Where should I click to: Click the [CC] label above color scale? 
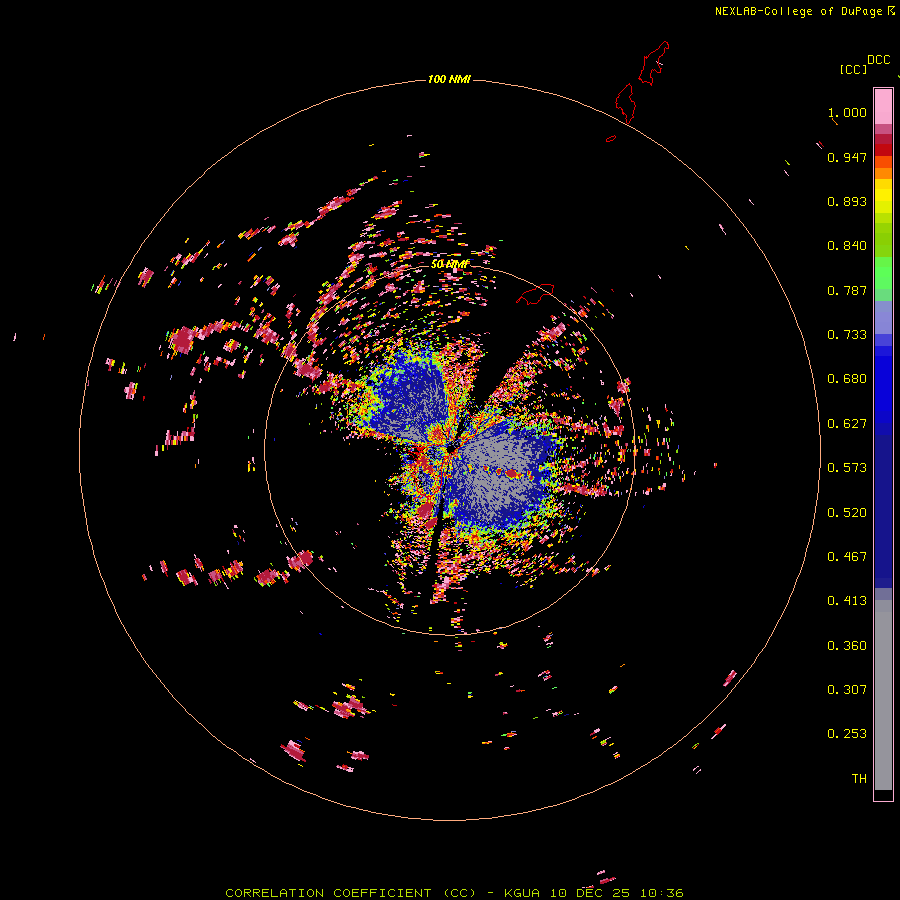853,69
